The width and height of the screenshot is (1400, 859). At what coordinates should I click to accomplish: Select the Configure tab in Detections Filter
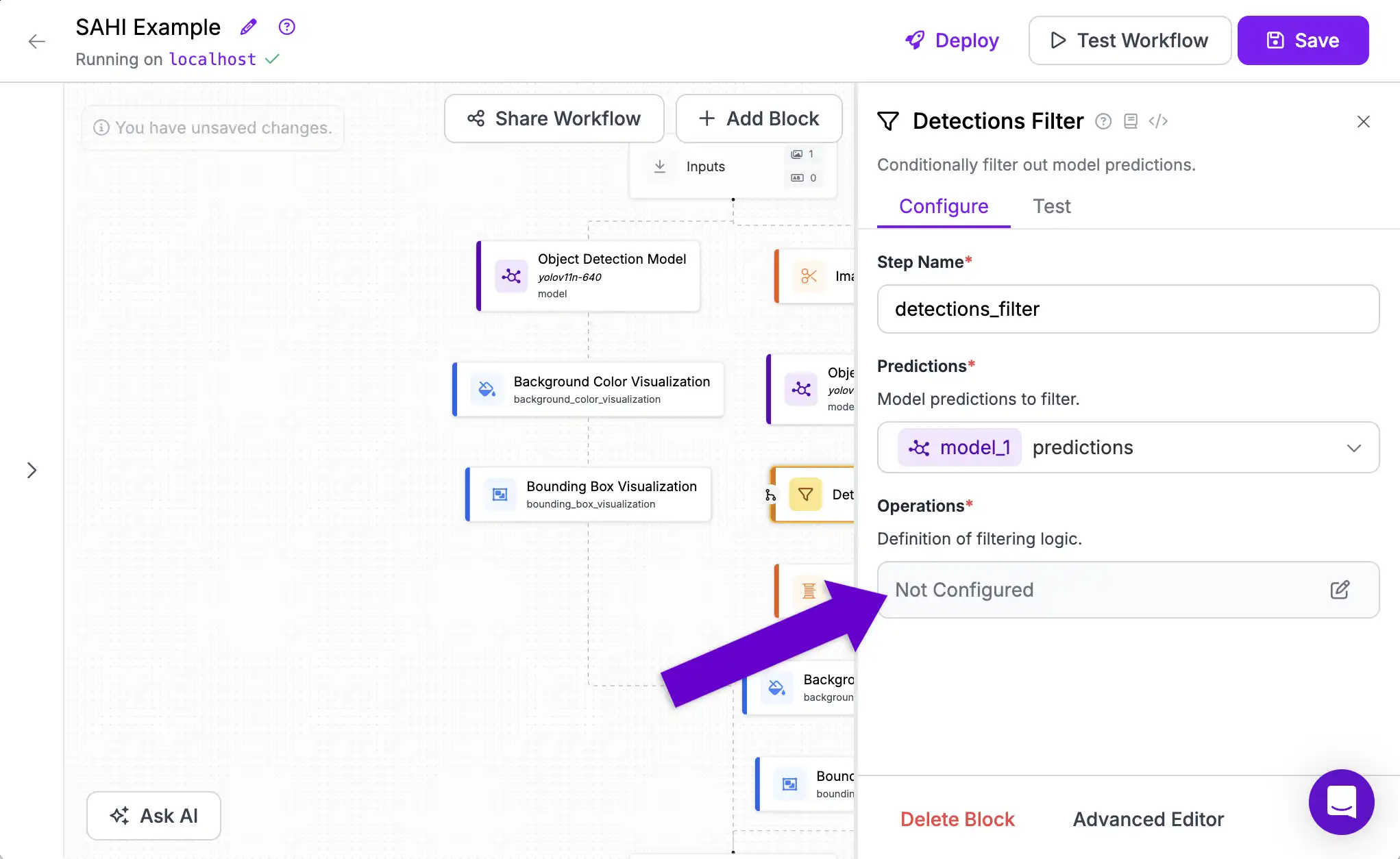(x=943, y=206)
